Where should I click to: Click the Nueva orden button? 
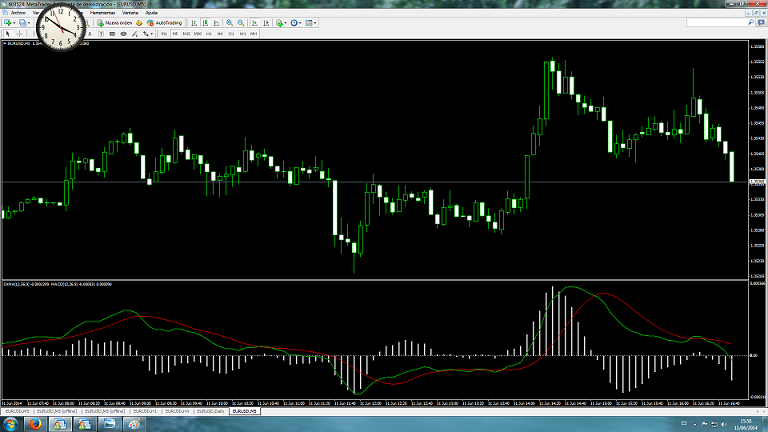click(x=115, y=23)
